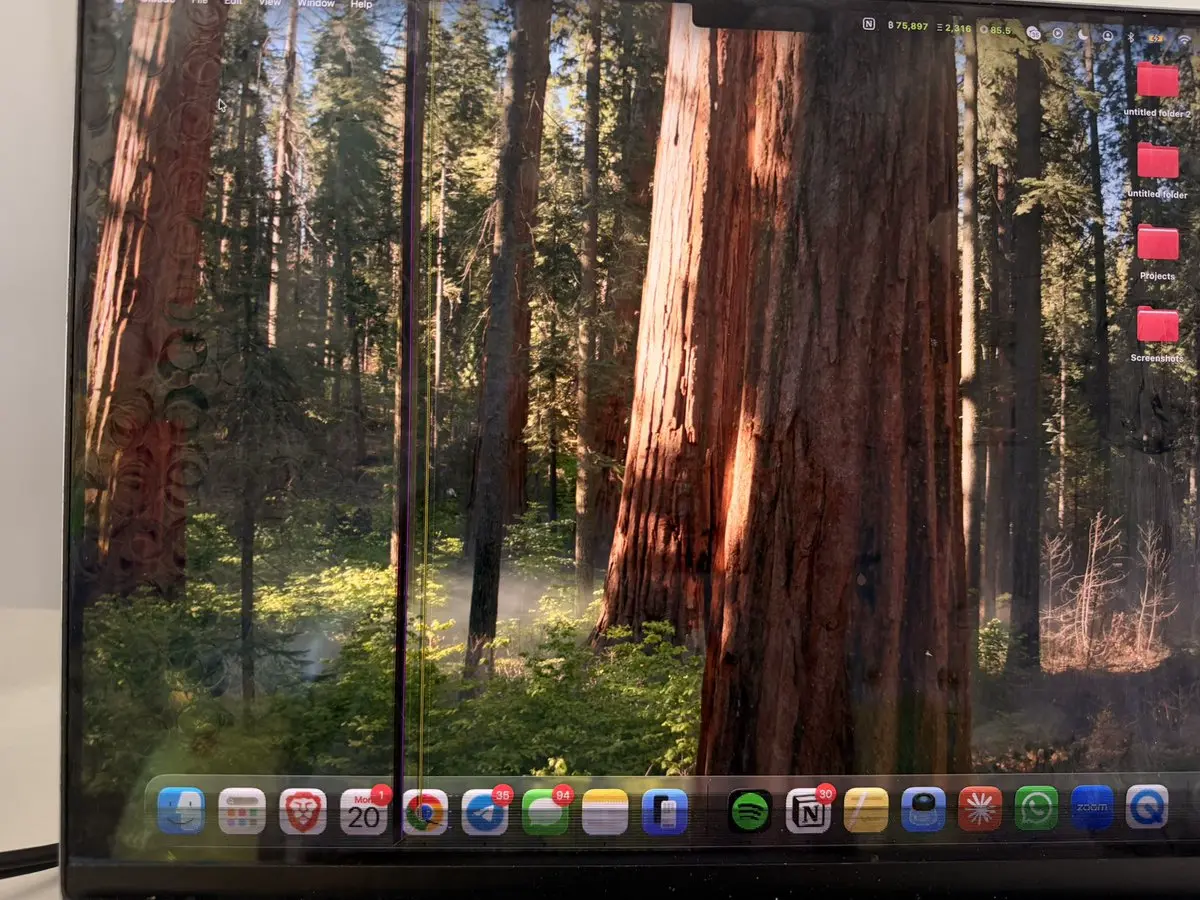
Task: Open the red starburst dock app
Action: (x=980, y=809)
